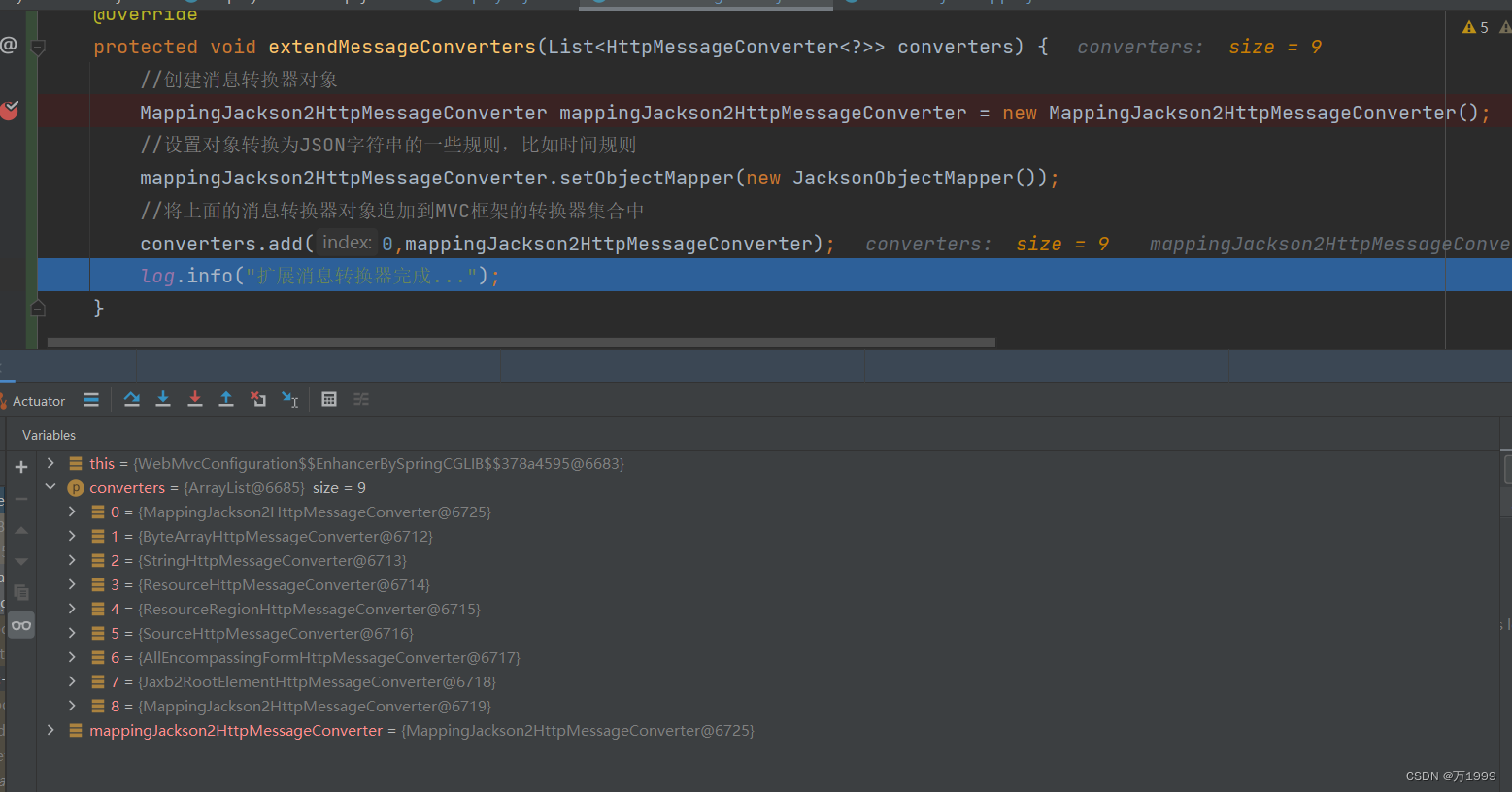Click the Step Over debugger icon
Screen dimensions: 1512x792
pos(131,399)
